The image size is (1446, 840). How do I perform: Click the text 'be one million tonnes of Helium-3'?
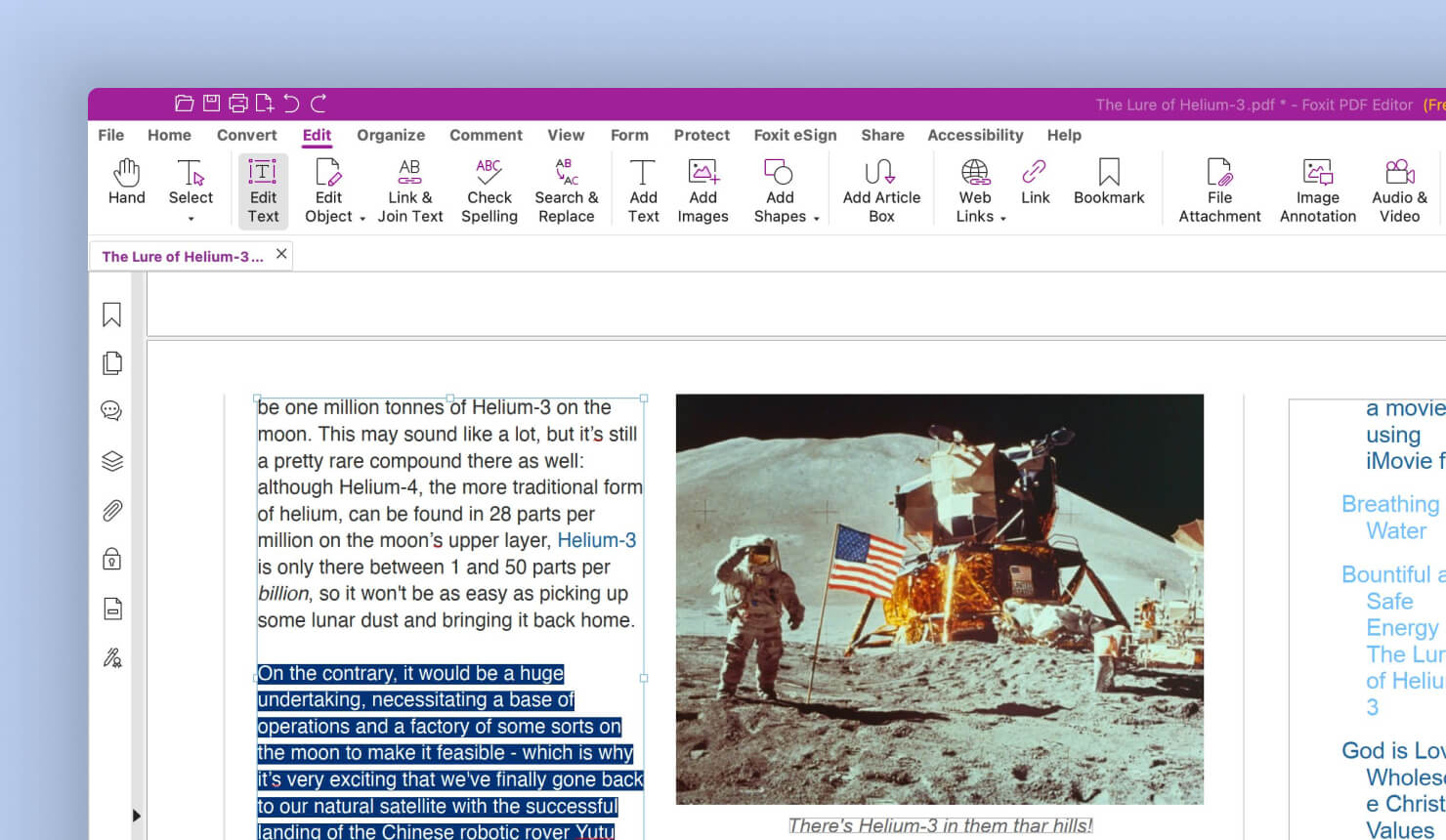[405, 407]
